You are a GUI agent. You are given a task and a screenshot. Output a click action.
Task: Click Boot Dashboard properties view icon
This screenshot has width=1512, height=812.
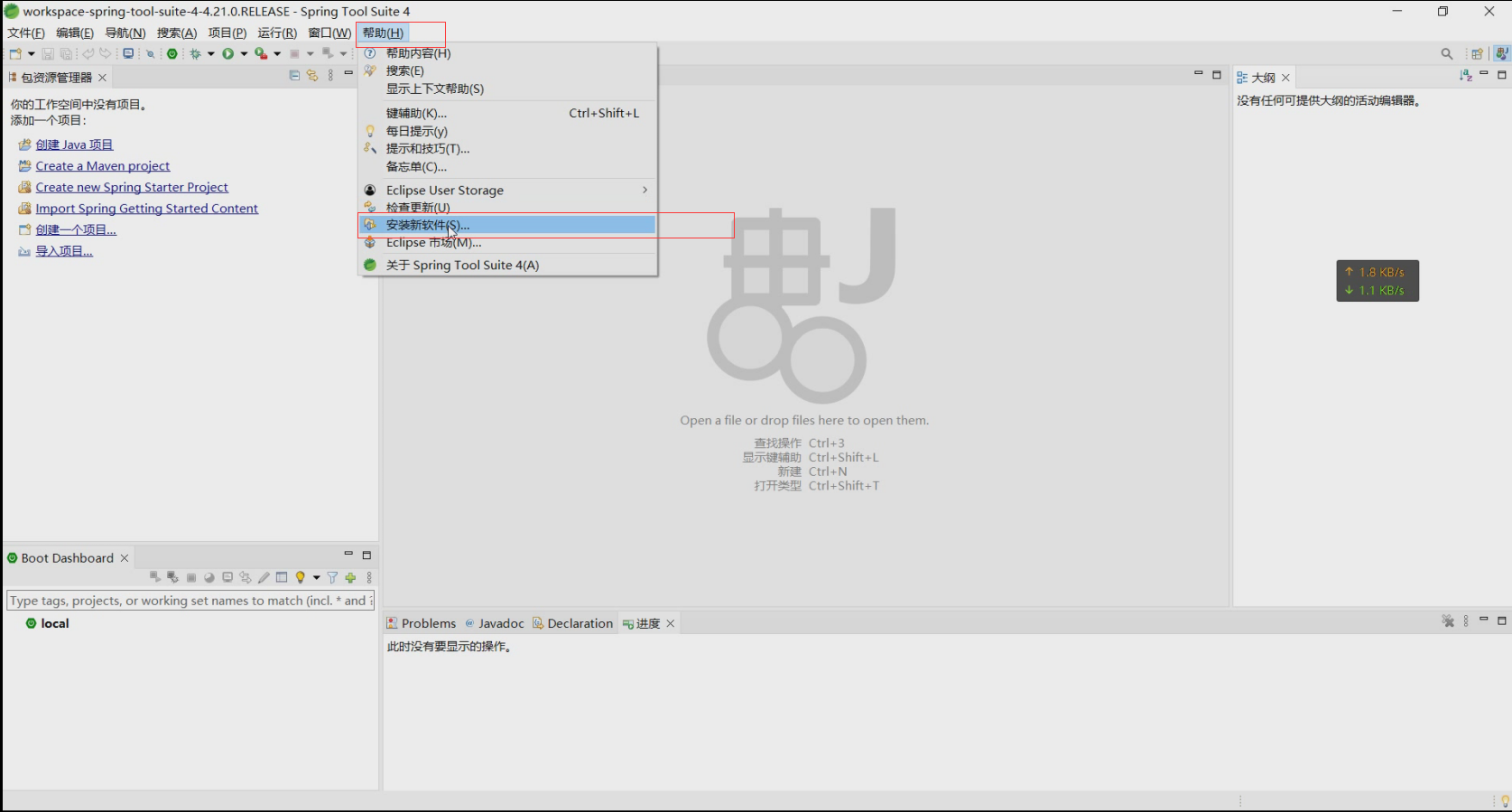click(282, 577)
